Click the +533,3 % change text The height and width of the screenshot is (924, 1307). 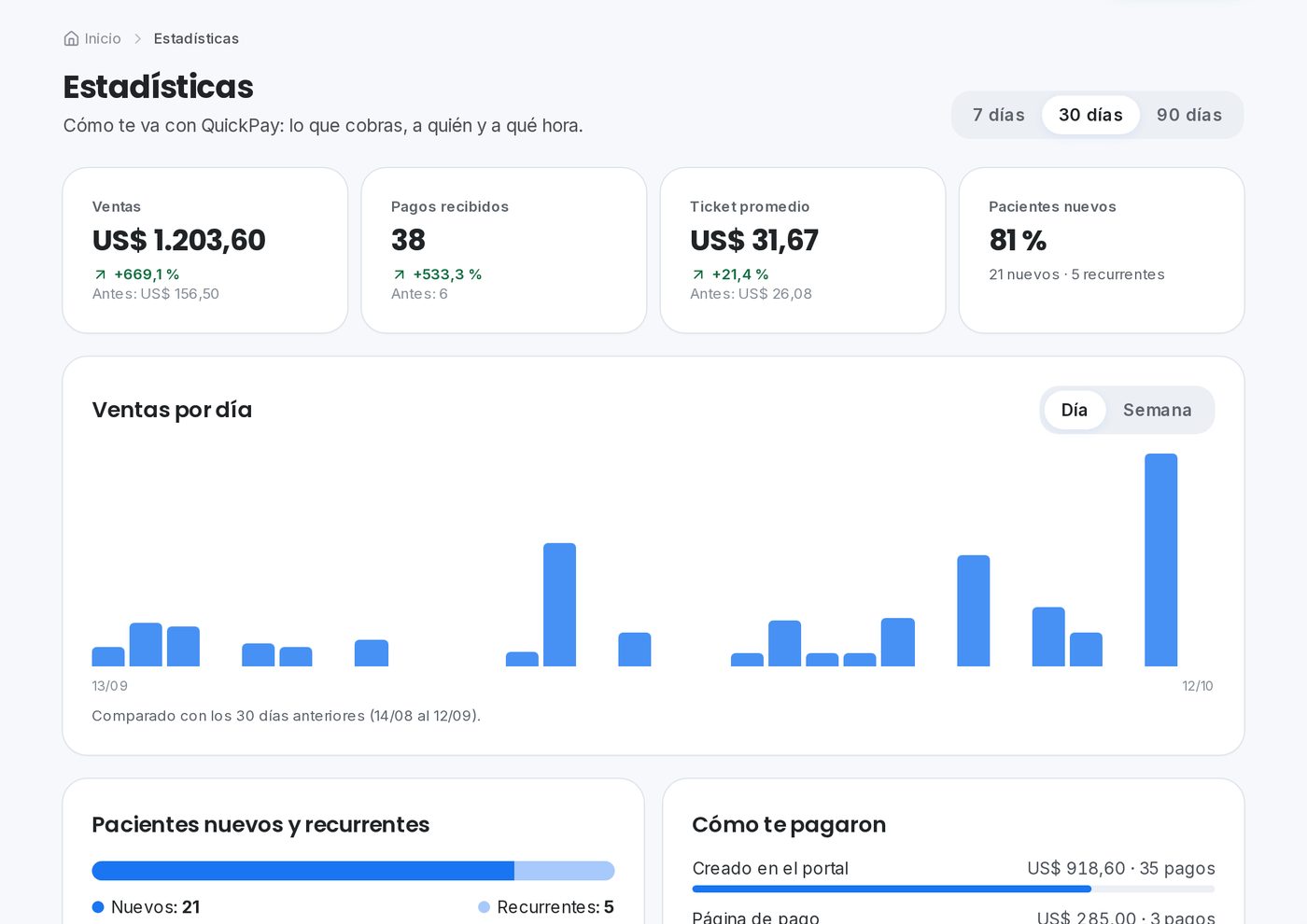coord(447,274)
